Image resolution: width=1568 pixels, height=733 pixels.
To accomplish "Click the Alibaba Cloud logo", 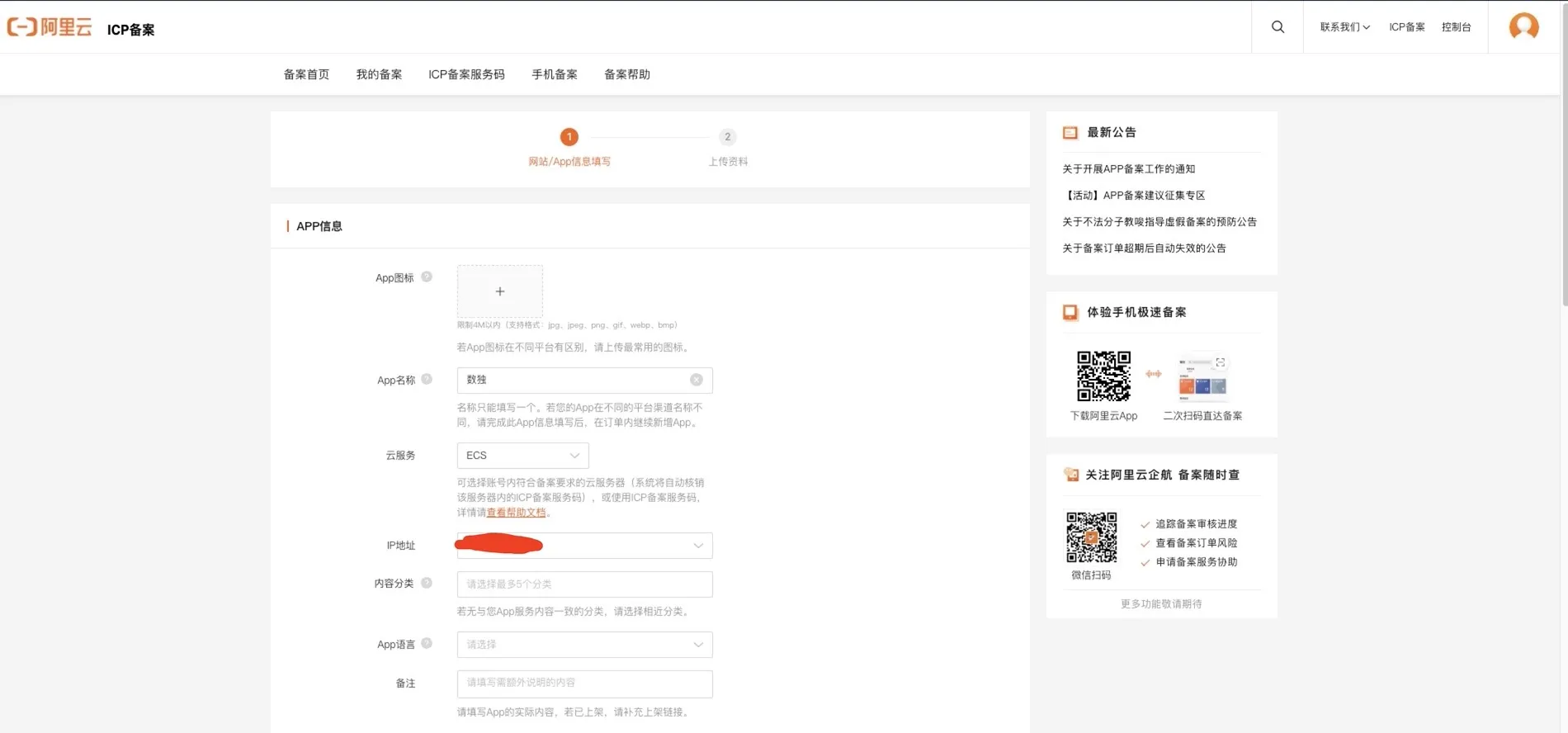I will tap(50, 27).
